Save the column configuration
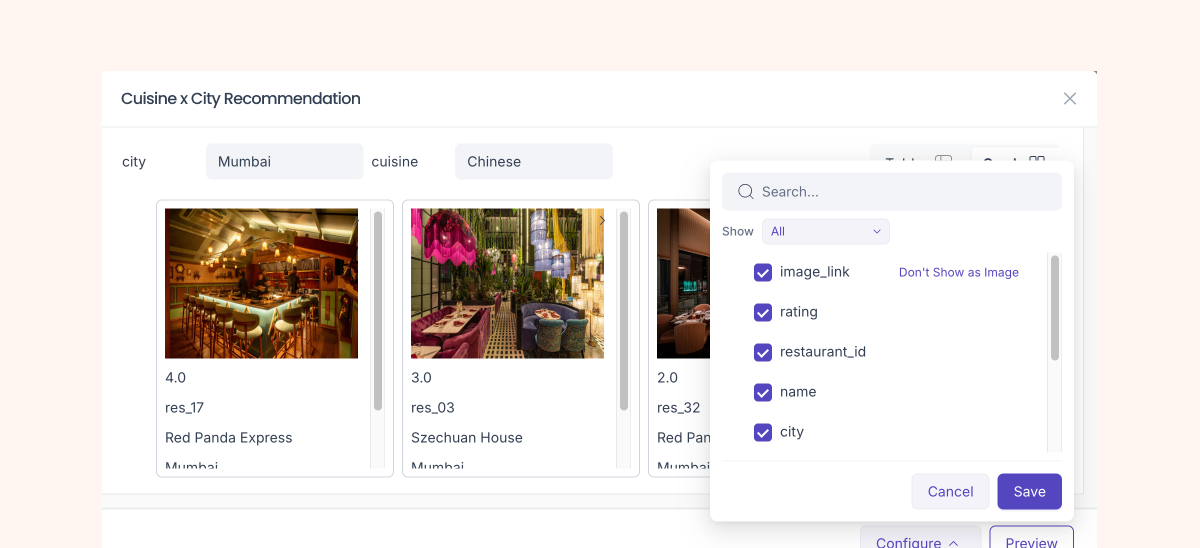 (x=1029, y=491)
